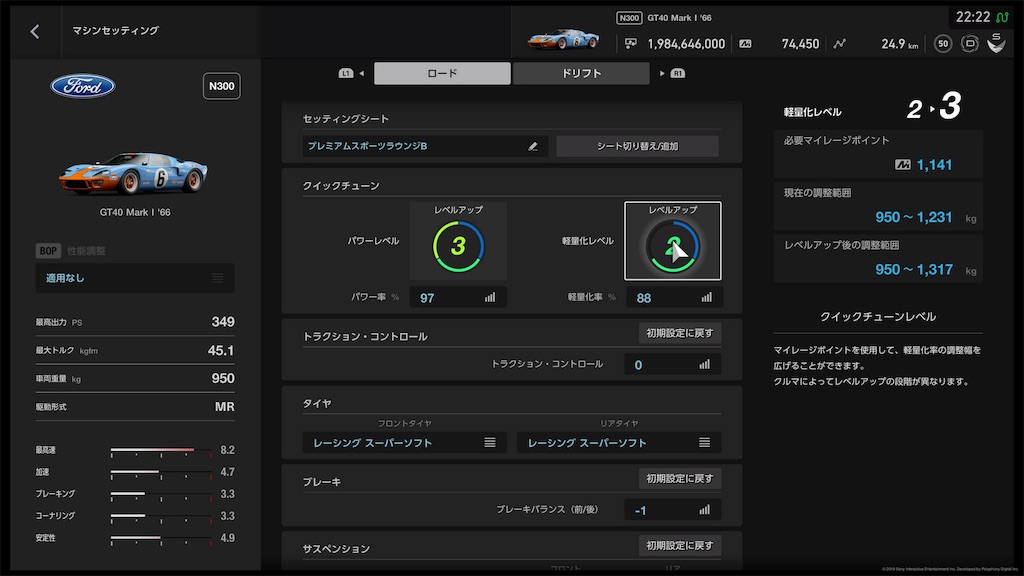
Task: Click the bar icon in パワー率 field
Action: 490,298
